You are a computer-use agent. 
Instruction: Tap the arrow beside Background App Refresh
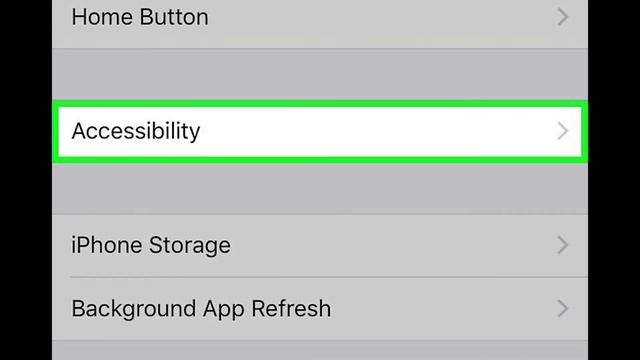pyautogui.click(x=563, y=309)
